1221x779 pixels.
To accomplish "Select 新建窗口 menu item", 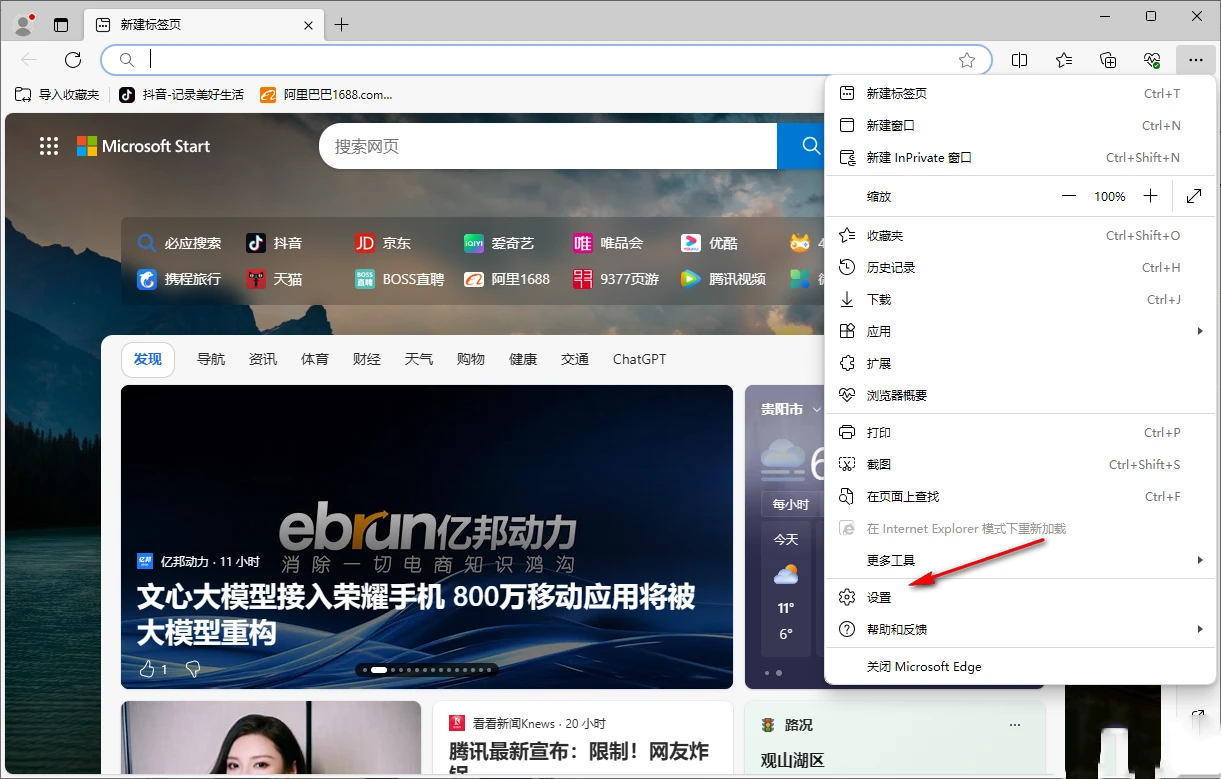I will 1020,125.
